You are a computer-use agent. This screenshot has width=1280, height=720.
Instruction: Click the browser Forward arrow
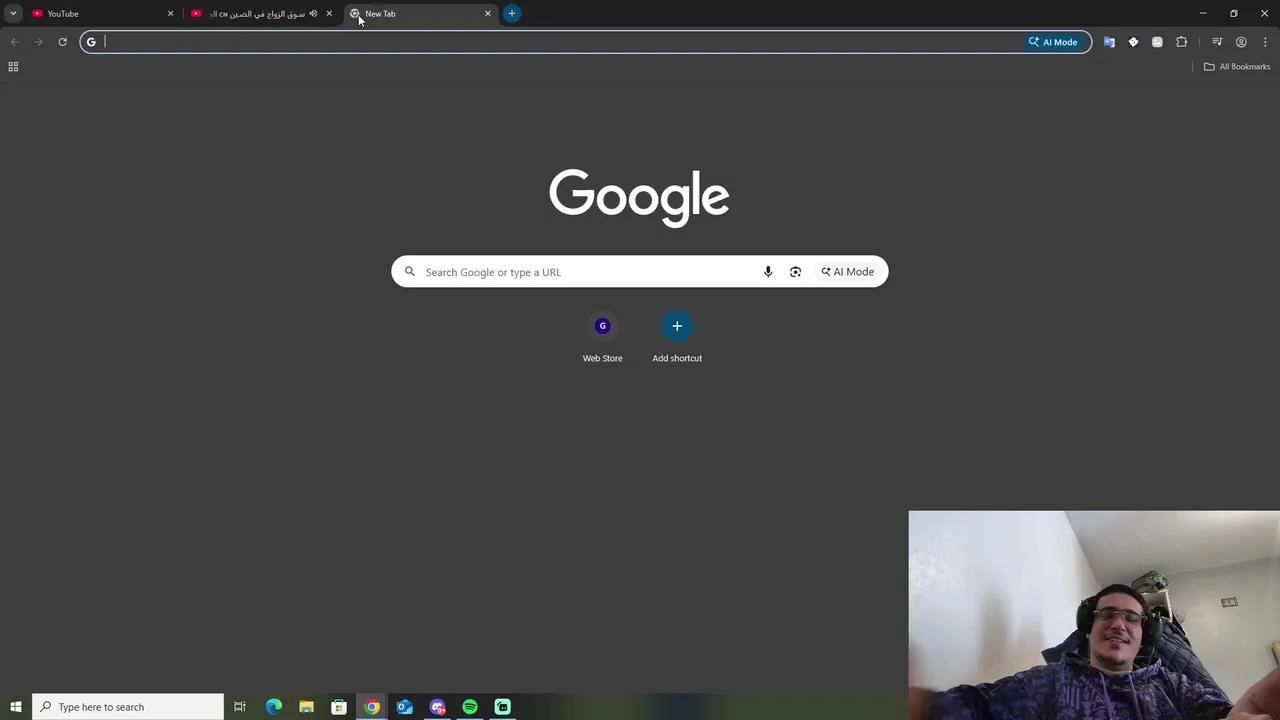point(38,42)
